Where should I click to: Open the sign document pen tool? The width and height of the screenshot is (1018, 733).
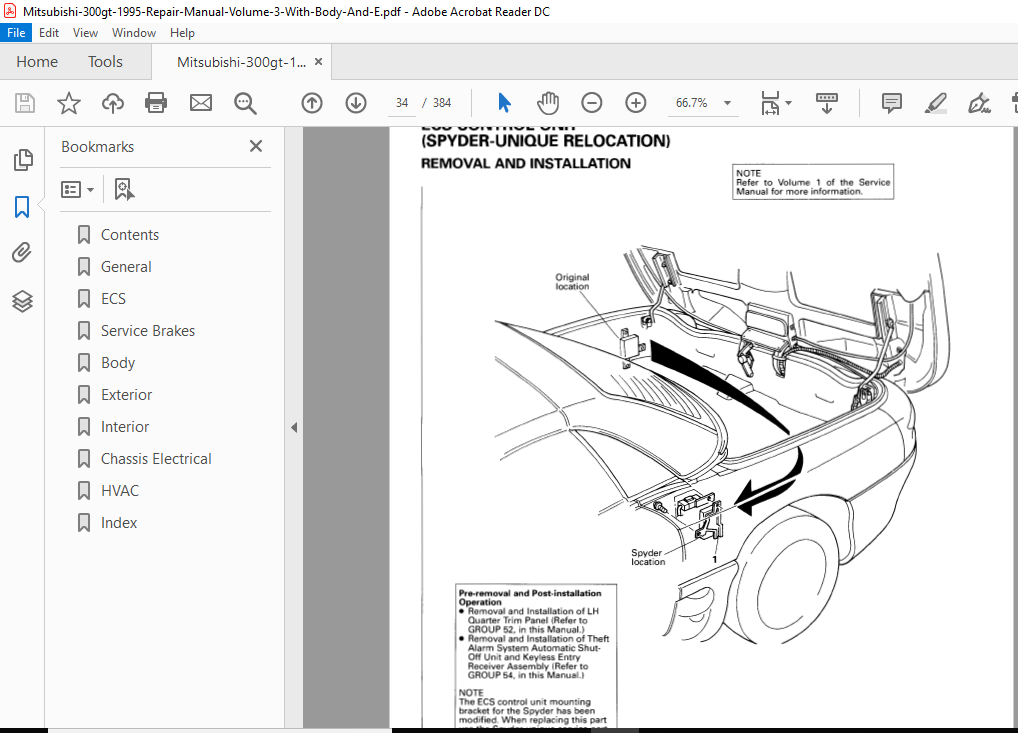coord(979,103)
